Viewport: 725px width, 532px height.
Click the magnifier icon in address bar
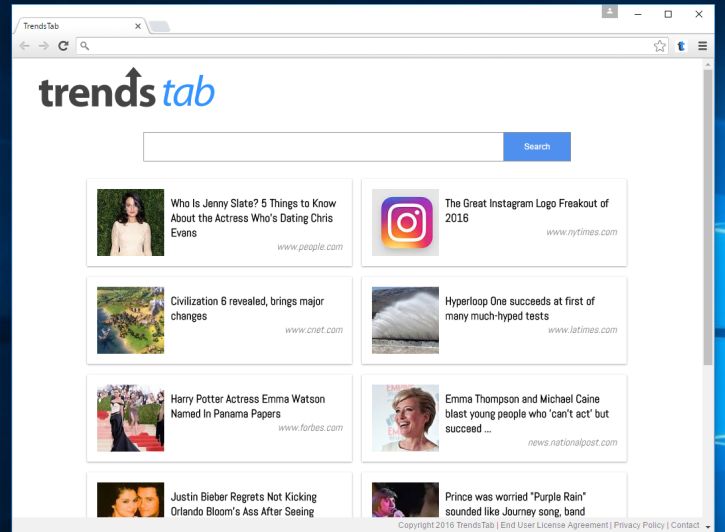[x=85, y=46]
